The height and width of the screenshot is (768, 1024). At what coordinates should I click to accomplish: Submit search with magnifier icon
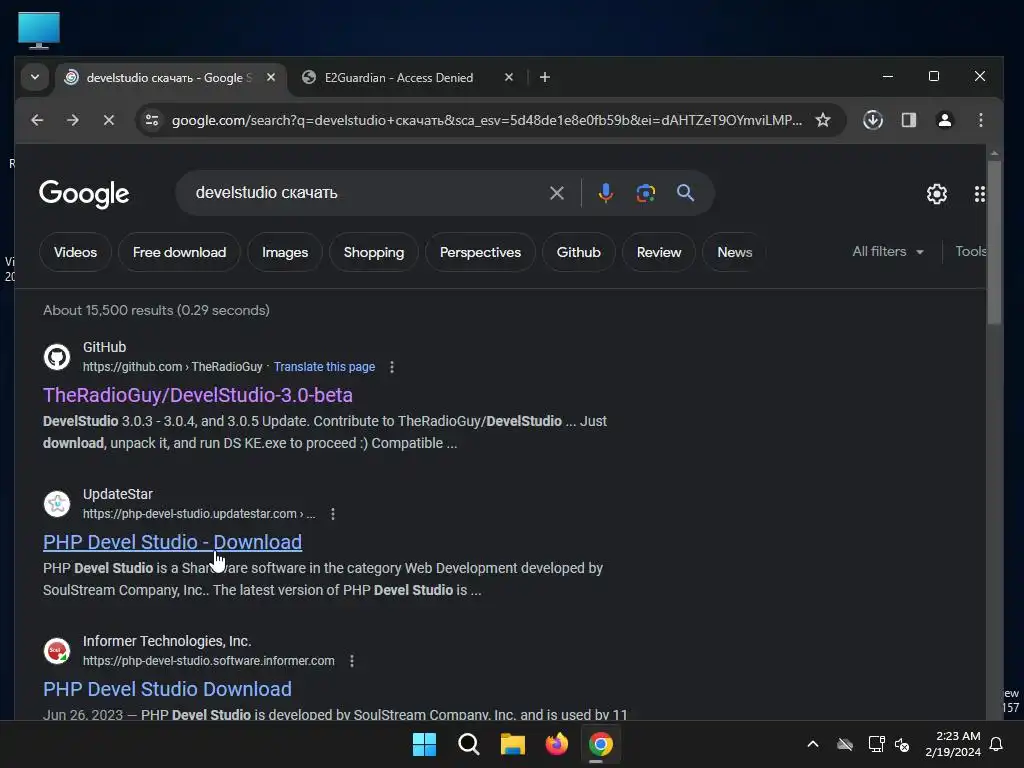pyautogui.click(x=685, y=193)
